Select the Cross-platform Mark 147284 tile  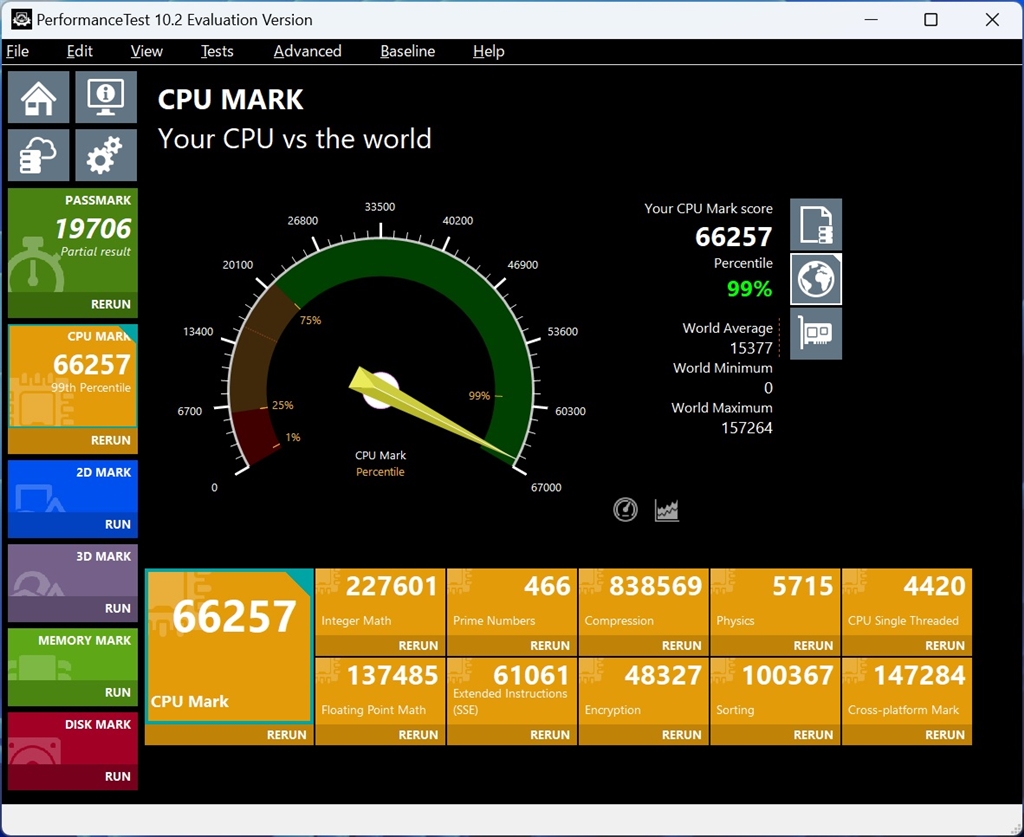[x=907, y=691]
